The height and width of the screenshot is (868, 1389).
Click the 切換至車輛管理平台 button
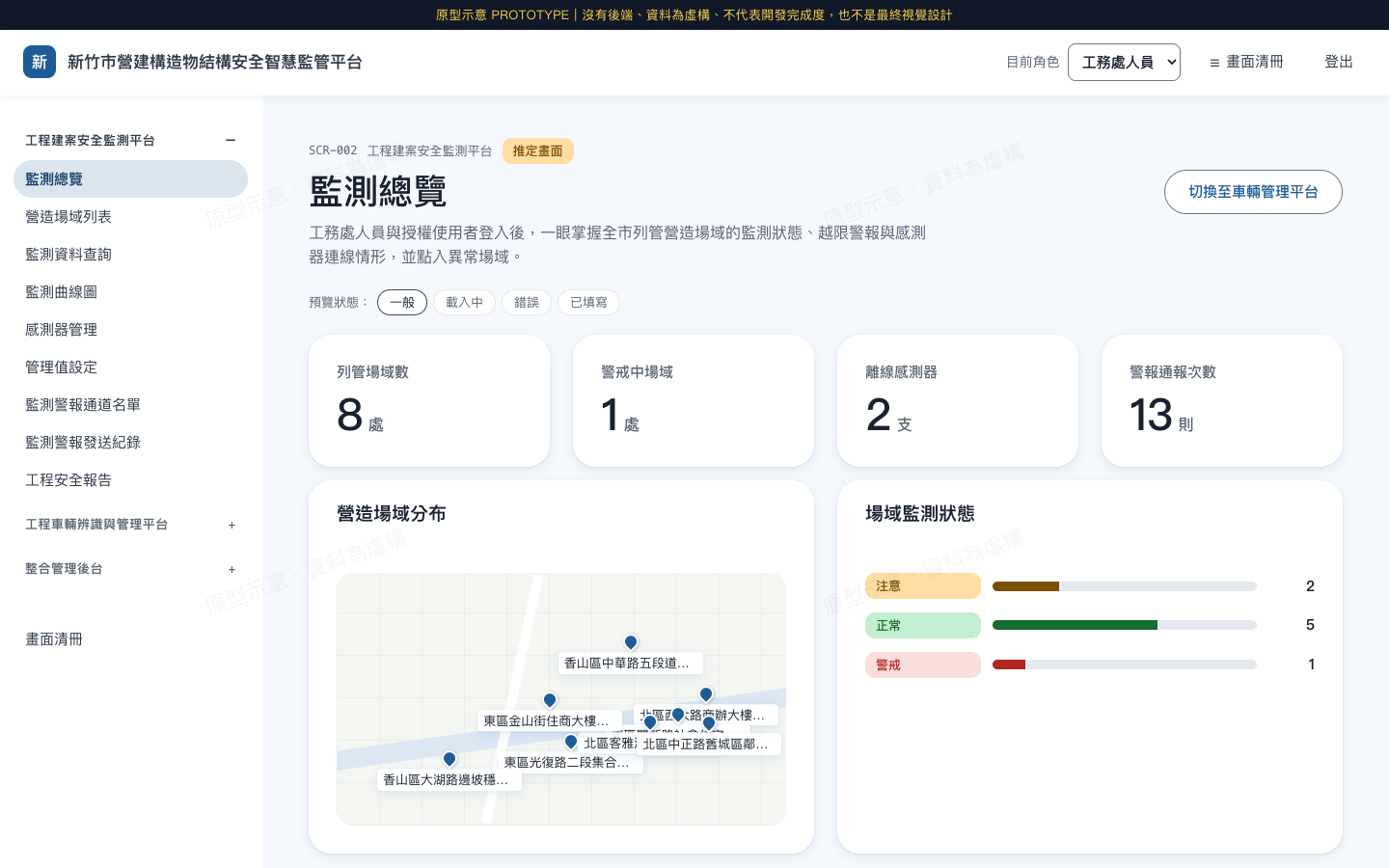pyautogui.click(x=1253, y=192)
